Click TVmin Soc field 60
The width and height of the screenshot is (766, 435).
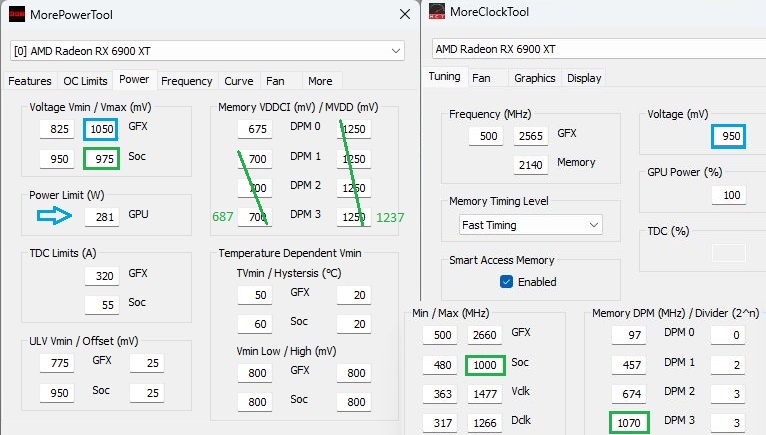tap(255, 324)
